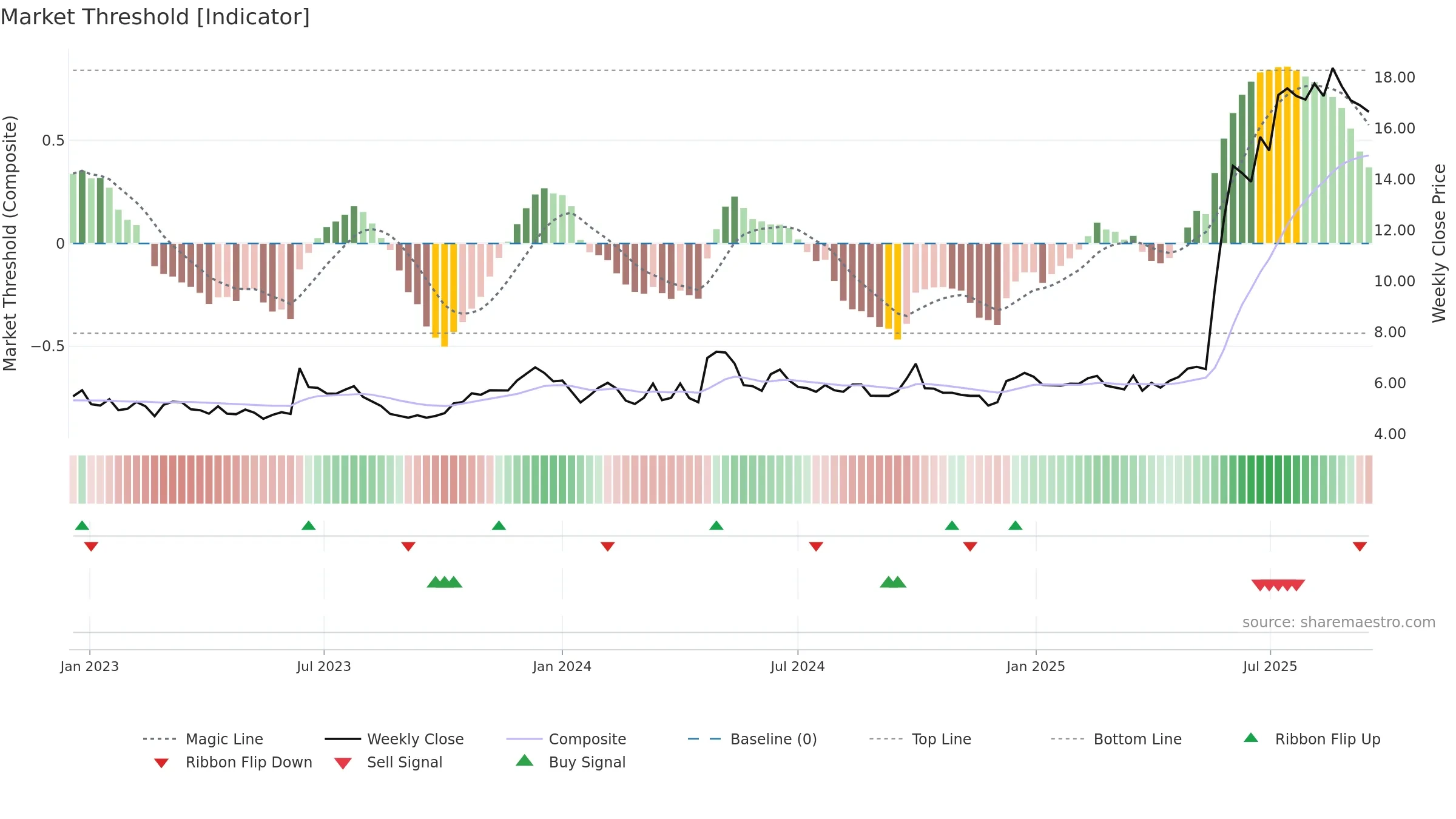1456x819 pixels.
Task: Click the 'Market Threshold [Indicator]' chart title
Action: point(155,17)
